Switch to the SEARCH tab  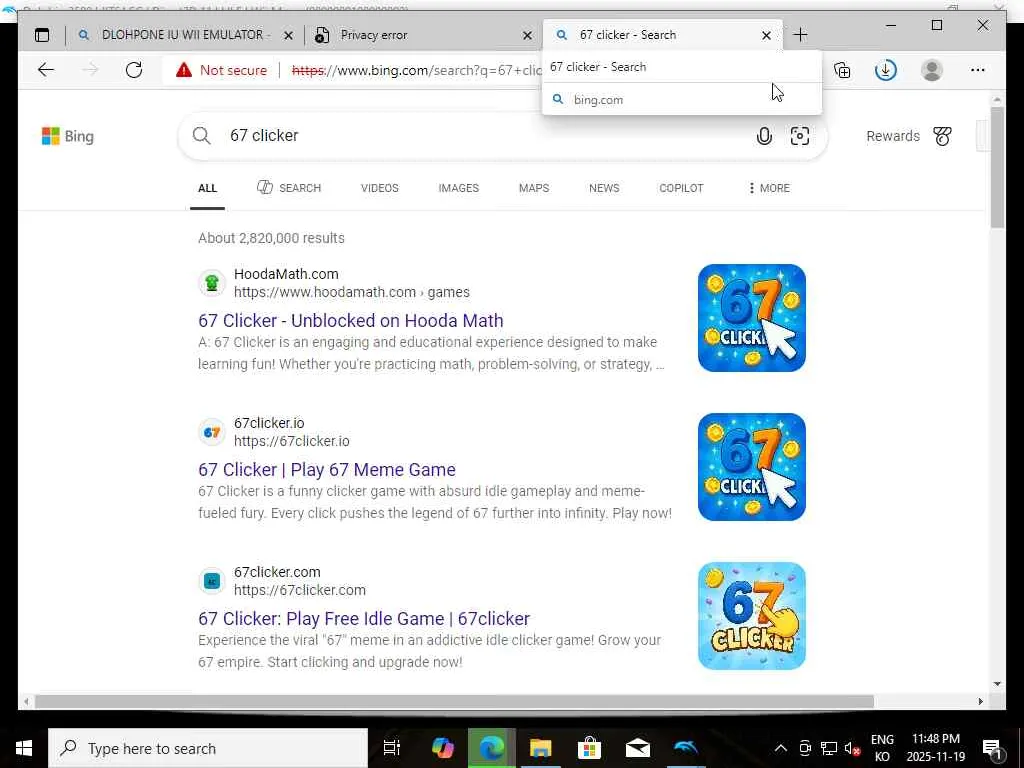point(289,188)
